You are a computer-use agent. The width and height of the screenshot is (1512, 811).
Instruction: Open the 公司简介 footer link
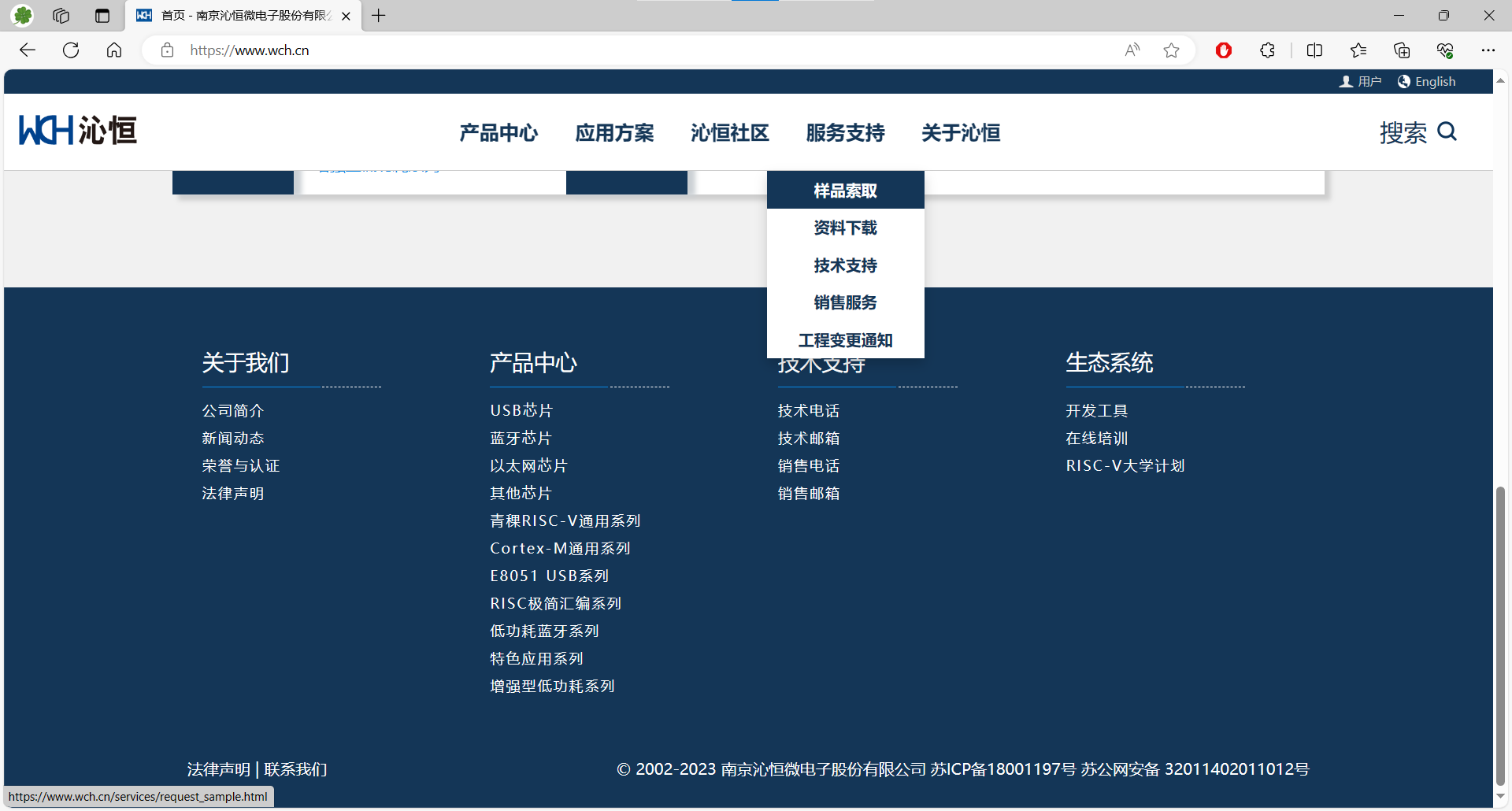click(233, 411)
